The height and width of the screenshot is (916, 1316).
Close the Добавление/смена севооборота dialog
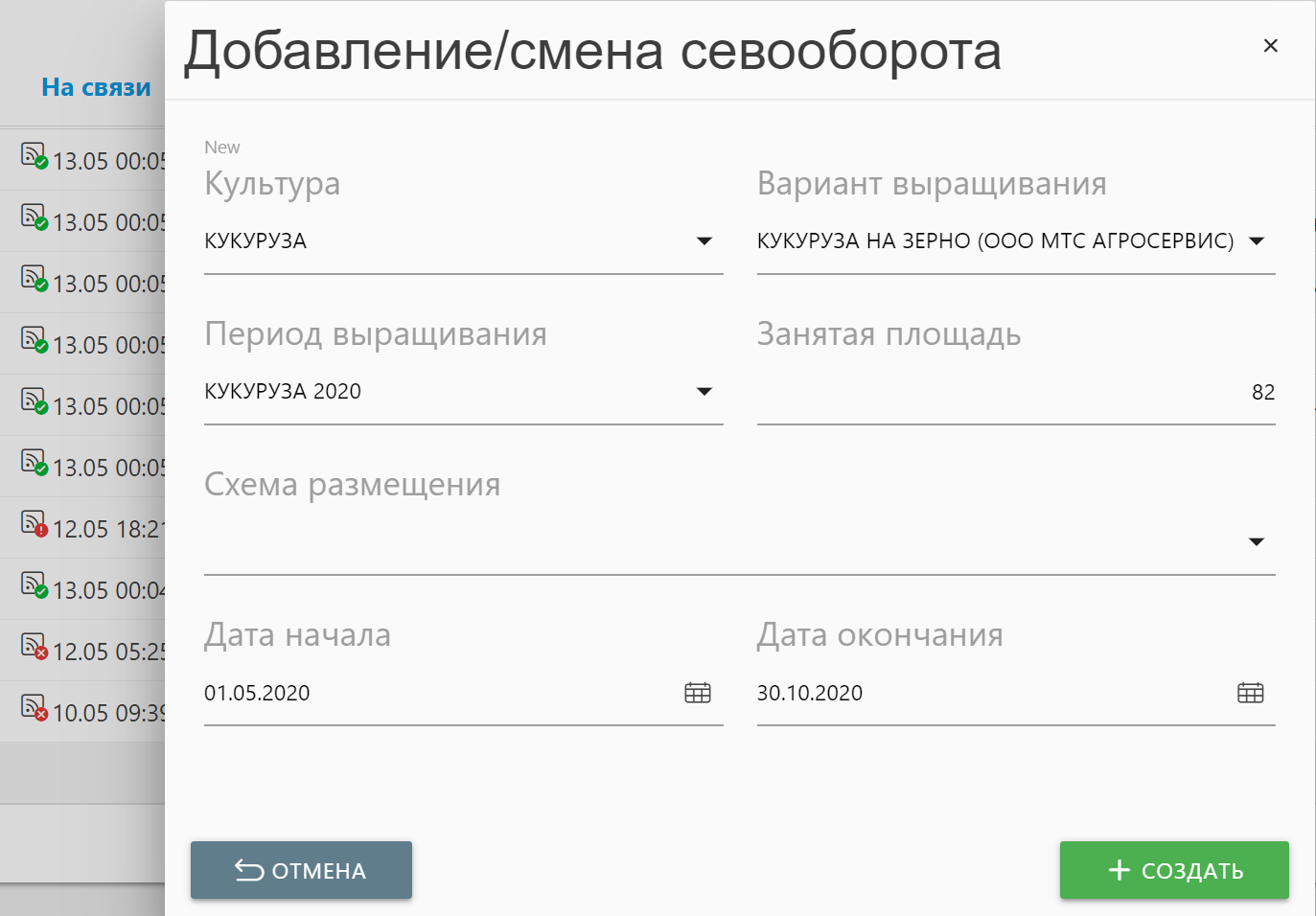(x=1271, y=45)
